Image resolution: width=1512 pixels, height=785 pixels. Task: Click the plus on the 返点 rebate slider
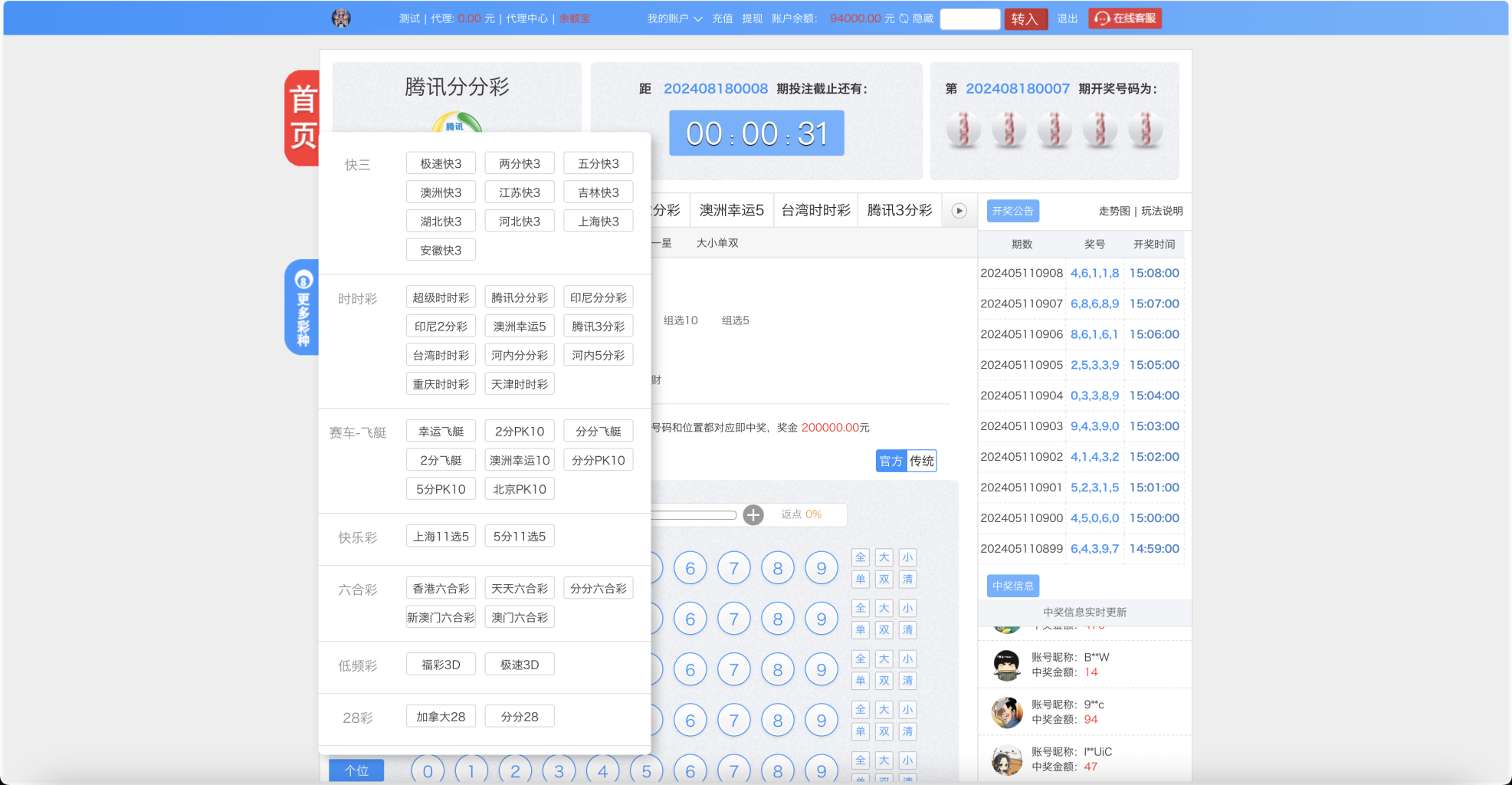pyautogui.click(x=753, y=514)
